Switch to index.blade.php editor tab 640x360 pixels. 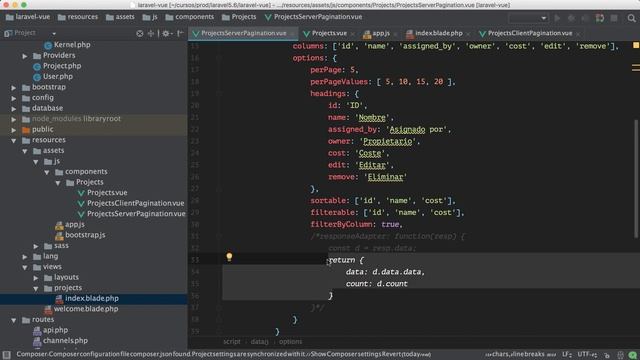pos(438,33)
